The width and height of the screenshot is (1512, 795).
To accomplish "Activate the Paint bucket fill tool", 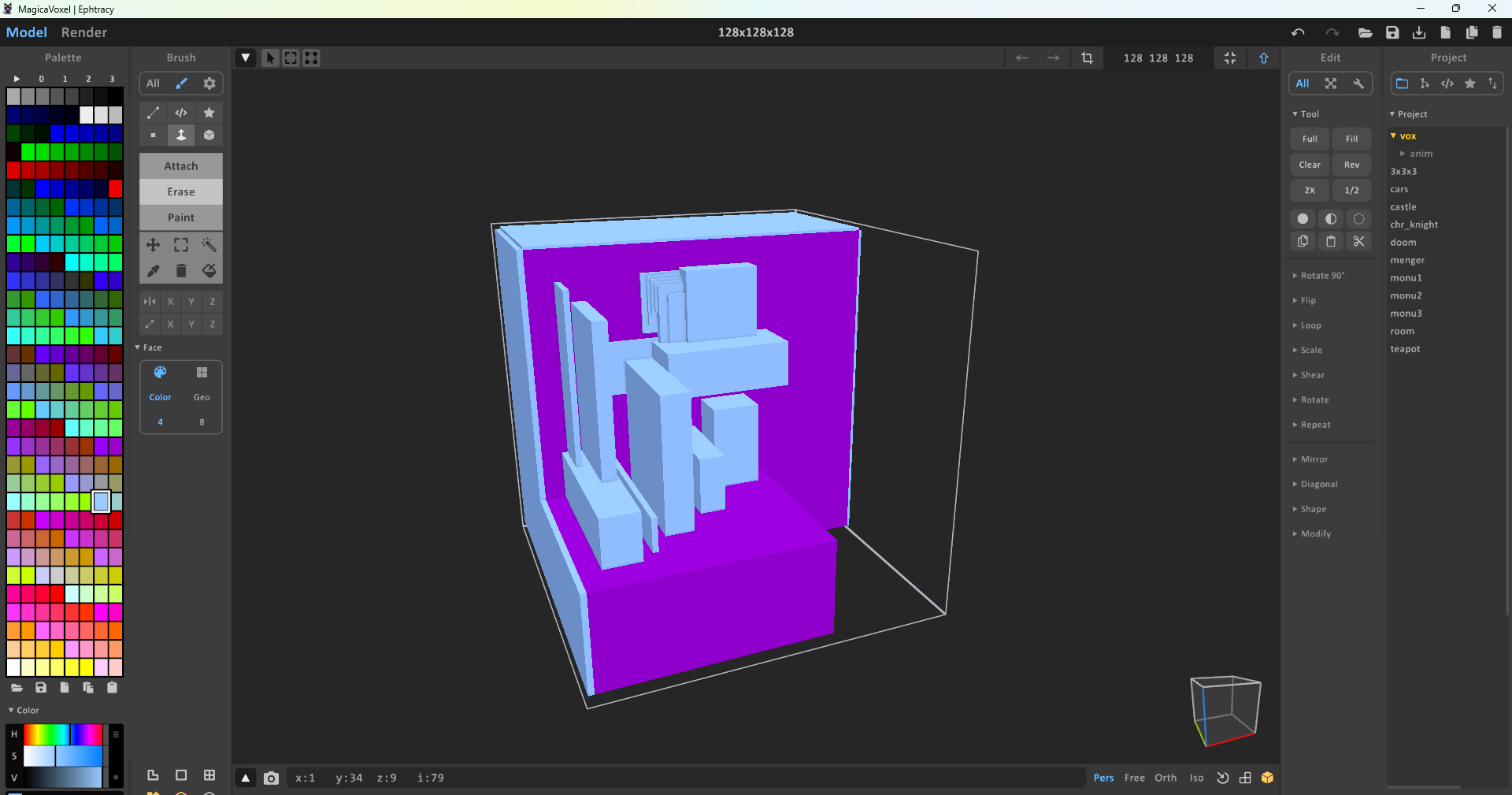I will (209, 271).
